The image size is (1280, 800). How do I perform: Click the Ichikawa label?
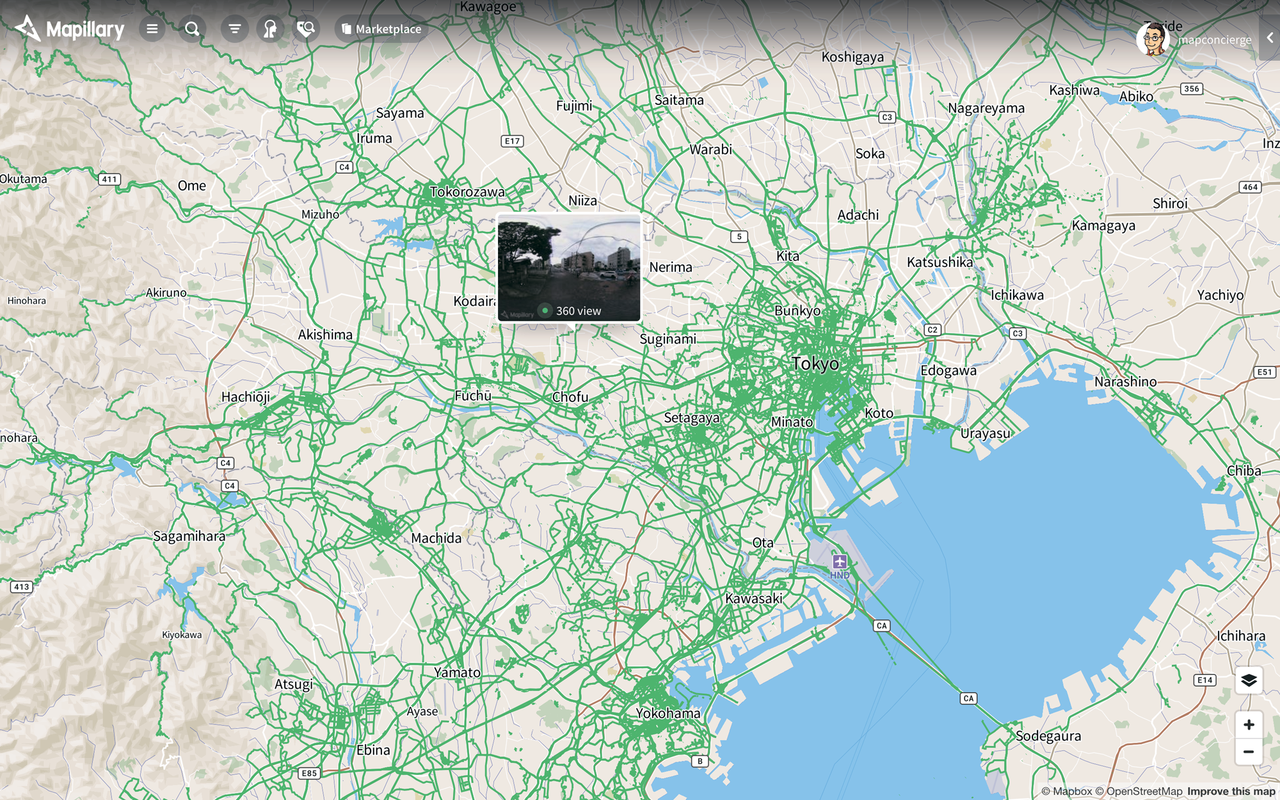(x=1017, y=295)
